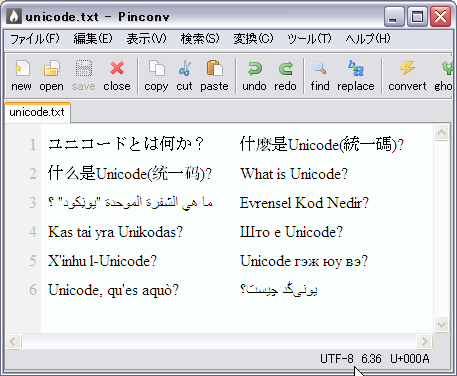Open the ツール(T) menu
This screenshot has height=376, width=457.
(309, 39)
